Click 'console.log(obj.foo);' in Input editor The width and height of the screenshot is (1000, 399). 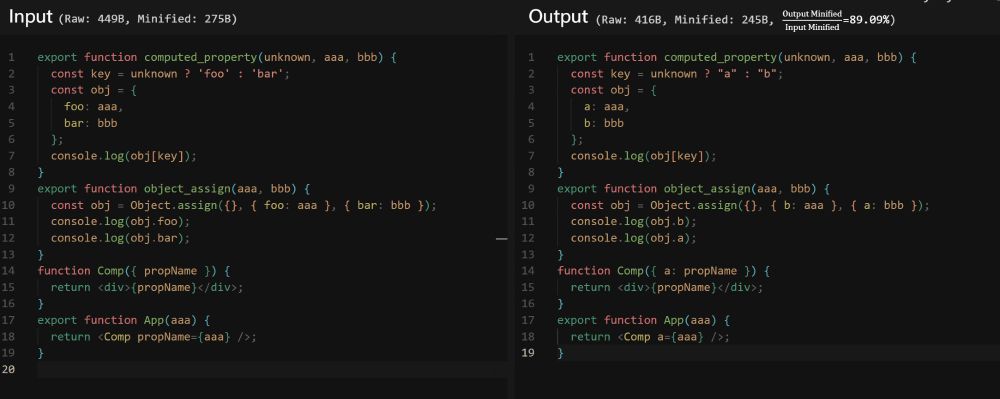(121, 222)
